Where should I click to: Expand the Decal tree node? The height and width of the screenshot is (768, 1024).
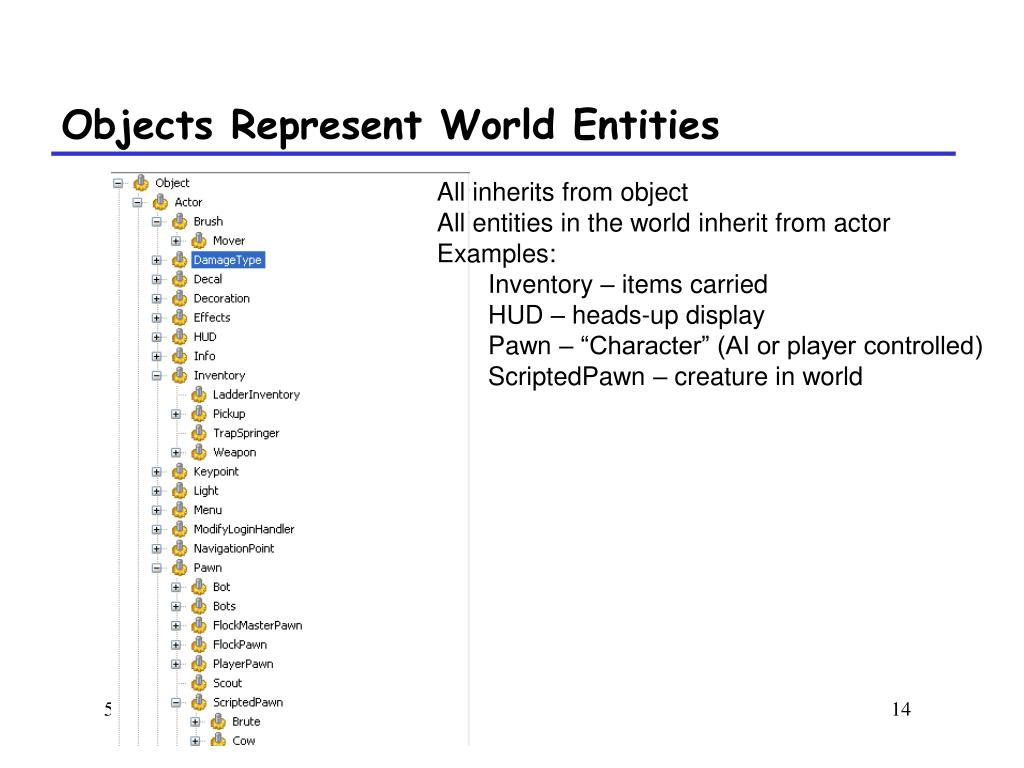[x=157, y=280]
